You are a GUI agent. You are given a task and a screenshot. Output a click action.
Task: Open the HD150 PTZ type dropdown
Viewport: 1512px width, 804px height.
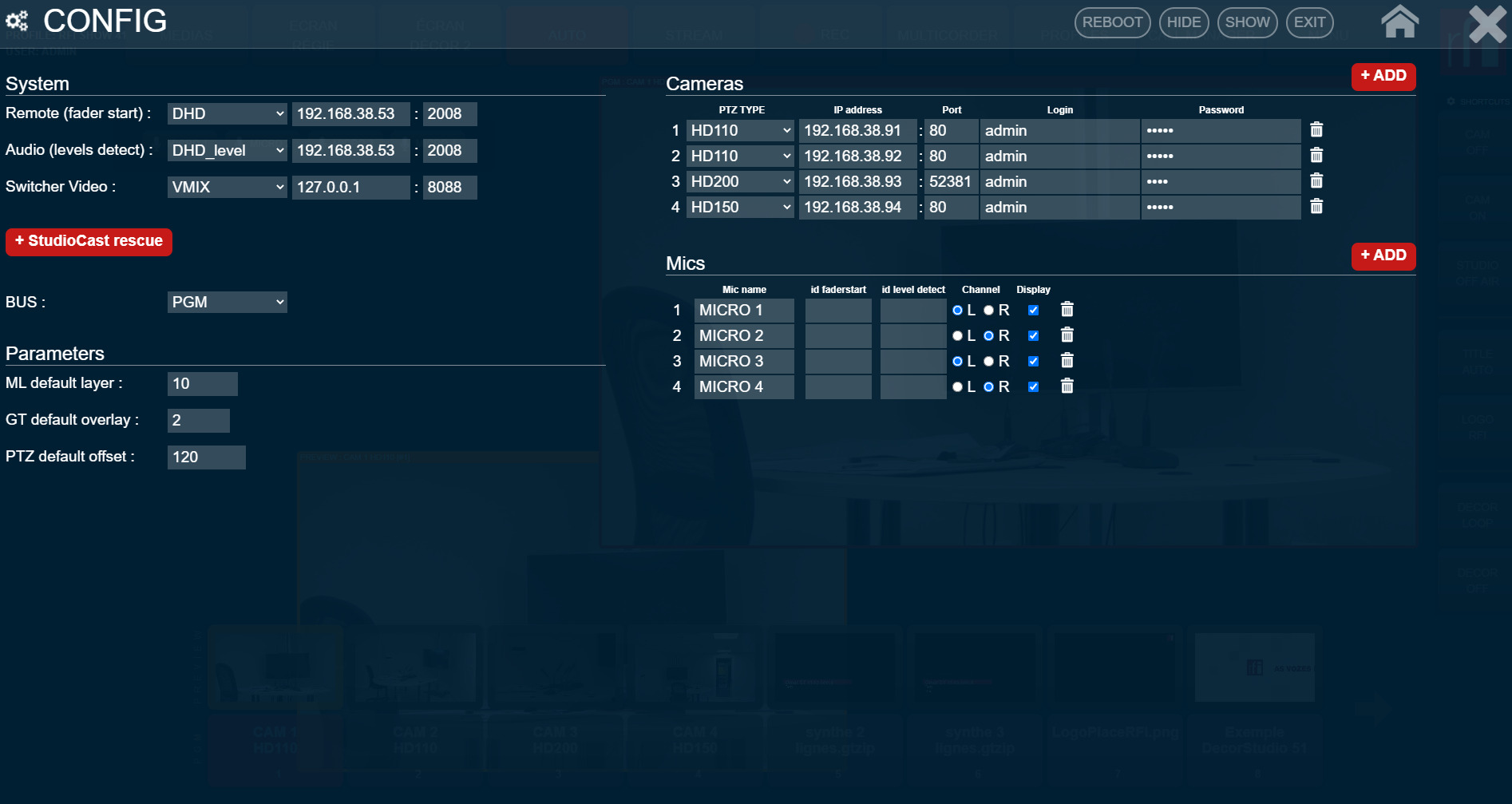tap(740, 207)
